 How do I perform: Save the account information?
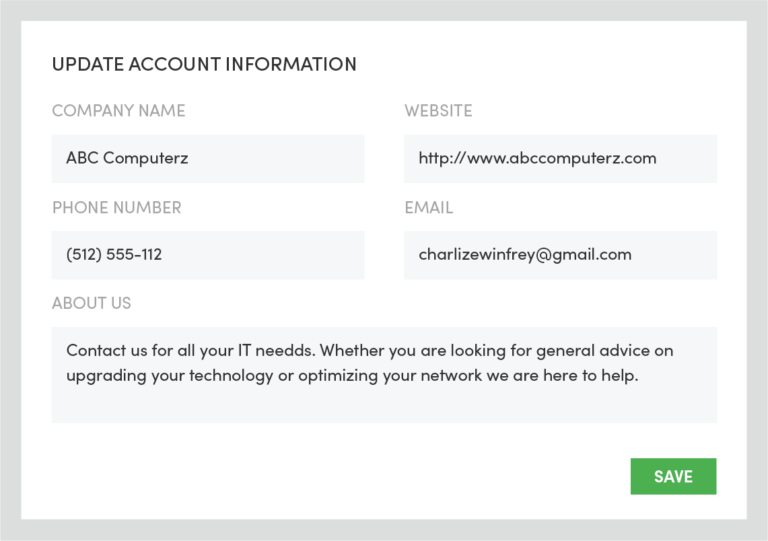[x=673, y=476]
